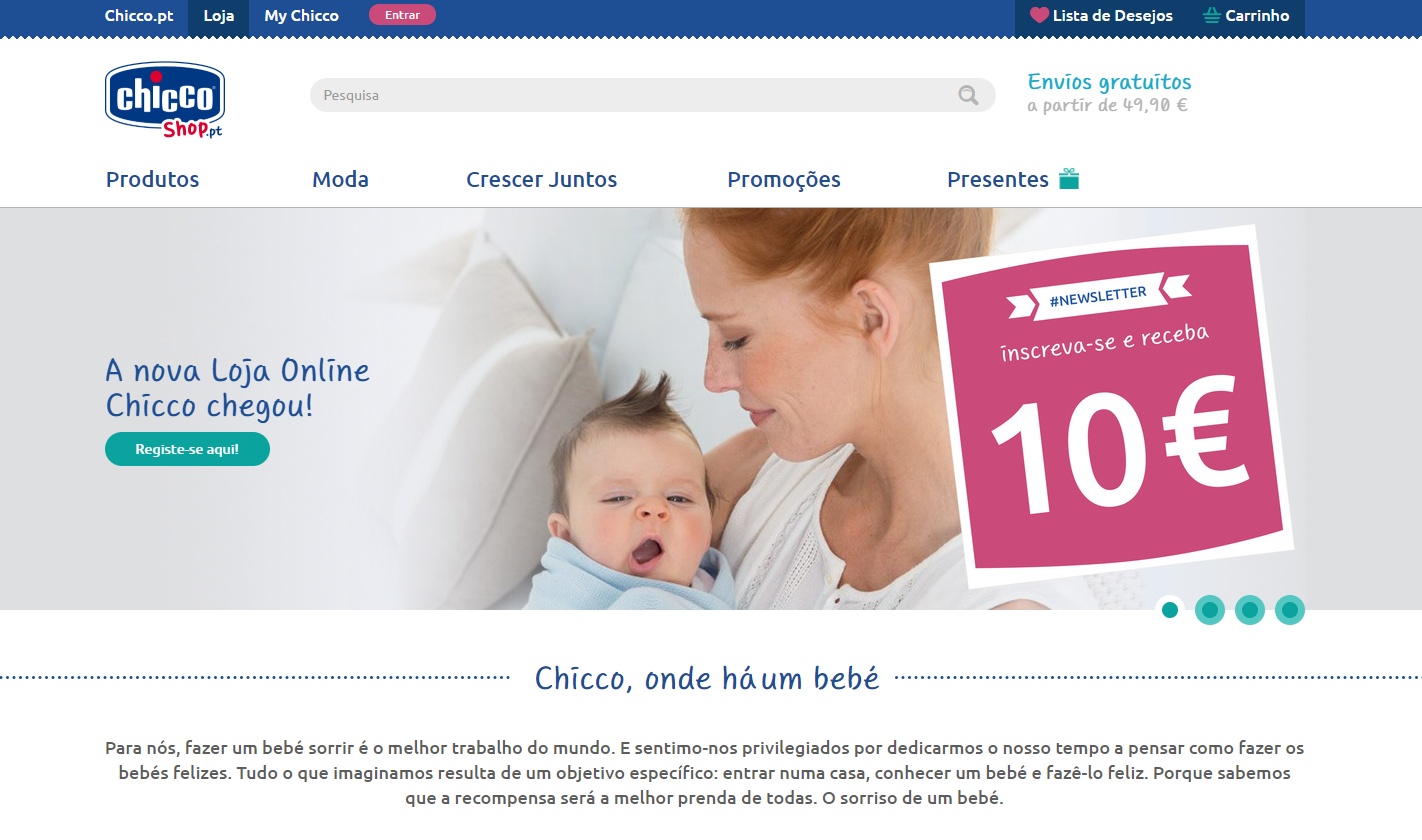Click the Chicco Shop logo
Screen dimensions: 1422x840
[165, 100]
